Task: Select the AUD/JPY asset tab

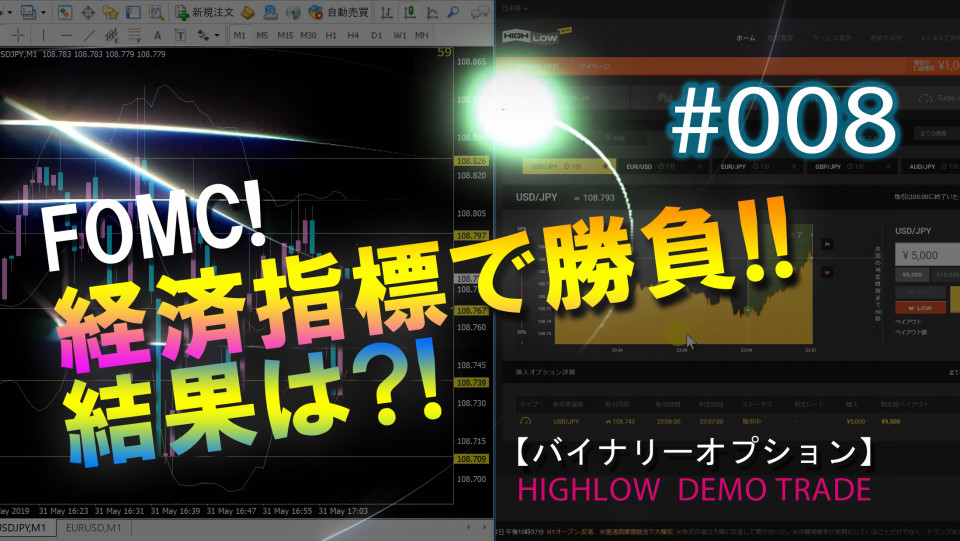Action: tap(931, 166)
